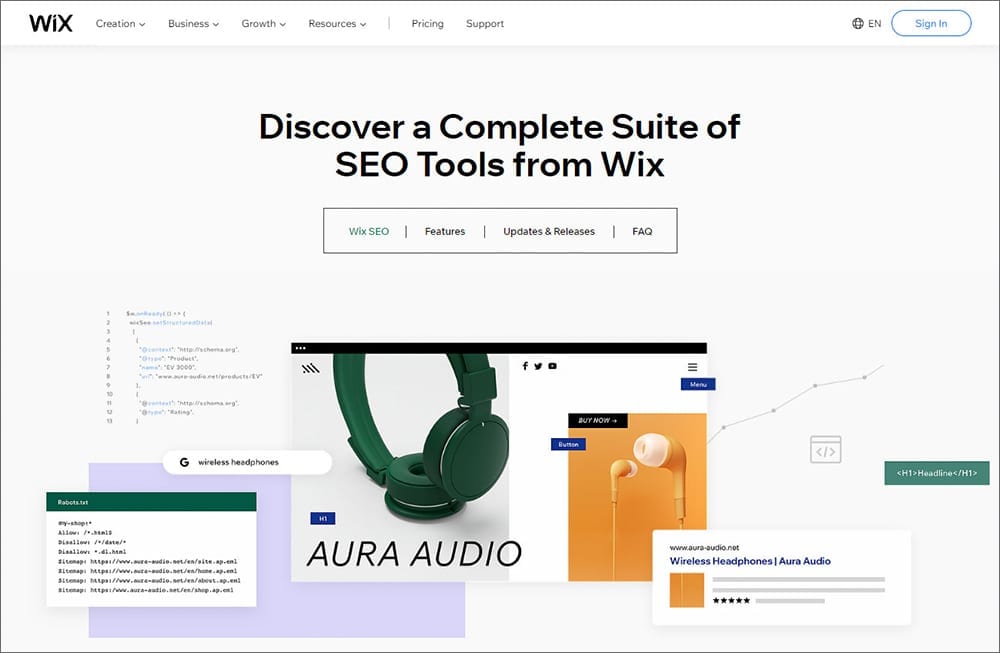The height and width of the screenshot is (653, 1000).
Task: Click the "Disallow: /*/date/*" line
Action: 92,542
